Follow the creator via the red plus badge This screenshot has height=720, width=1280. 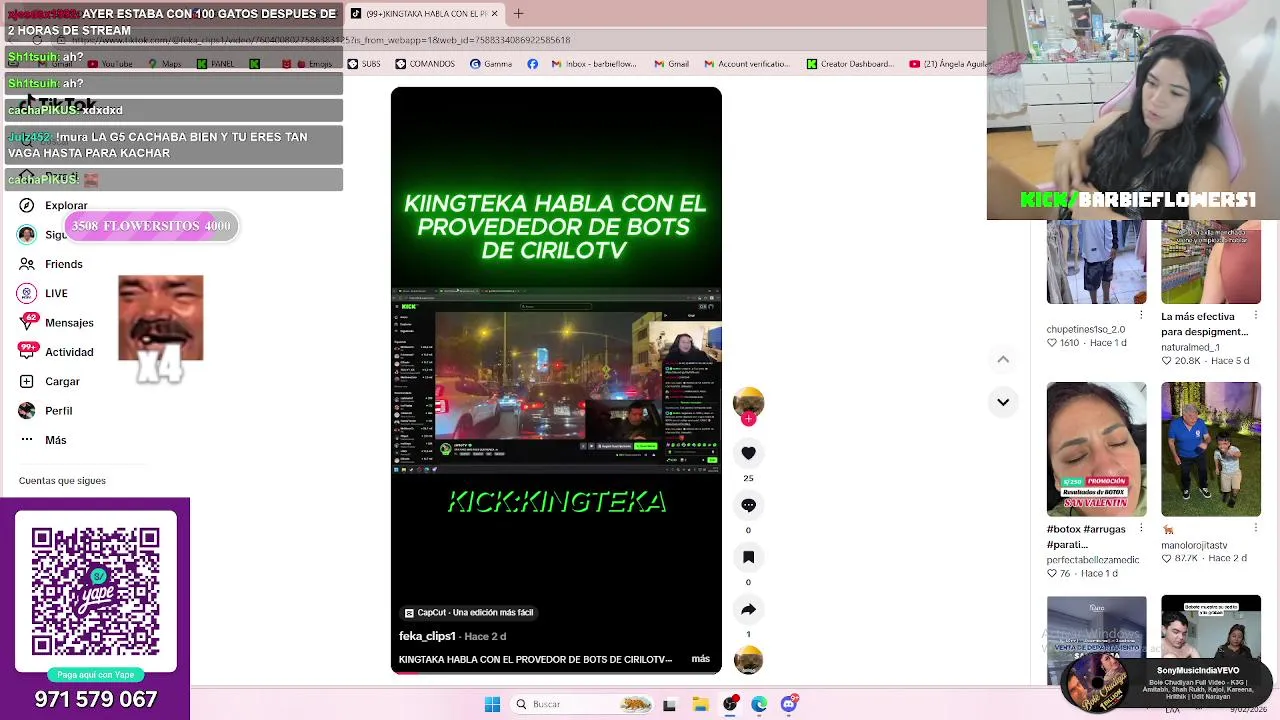748,419
